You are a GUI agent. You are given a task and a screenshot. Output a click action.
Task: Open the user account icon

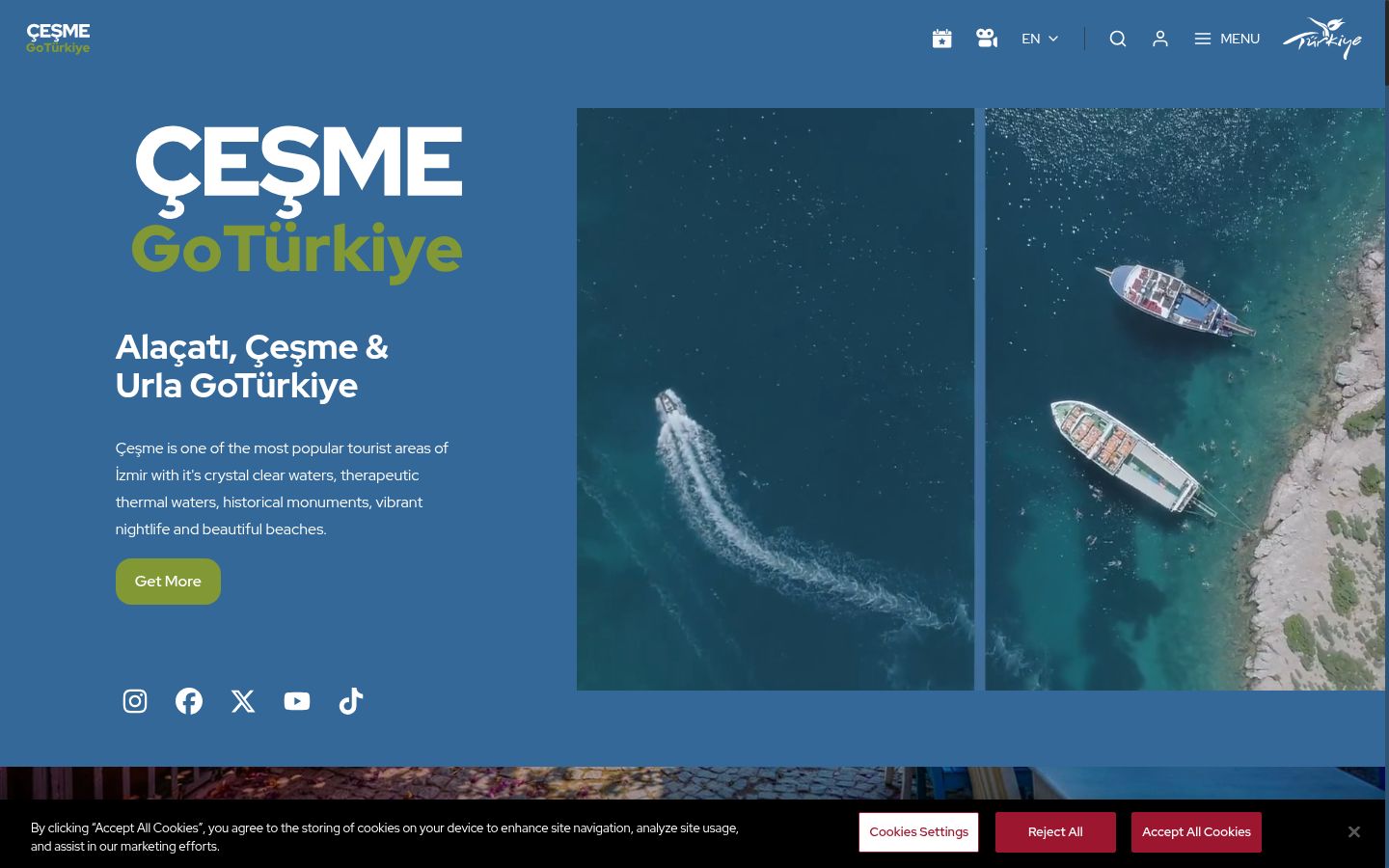coord(1160,39)
